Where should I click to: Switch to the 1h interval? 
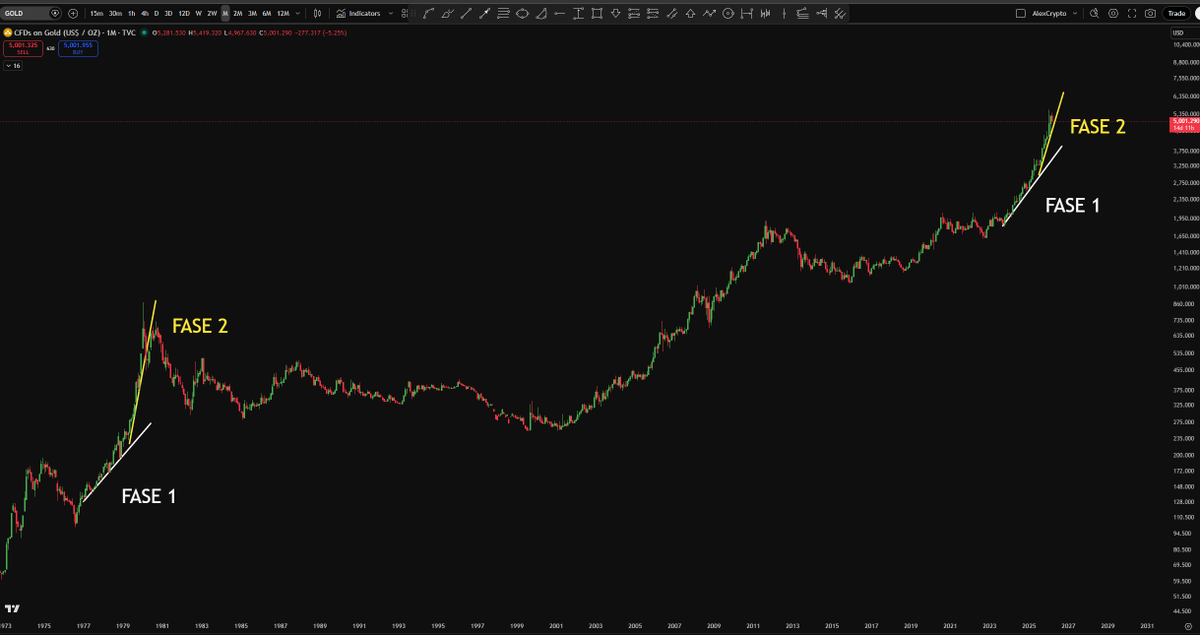pos(131,14)
